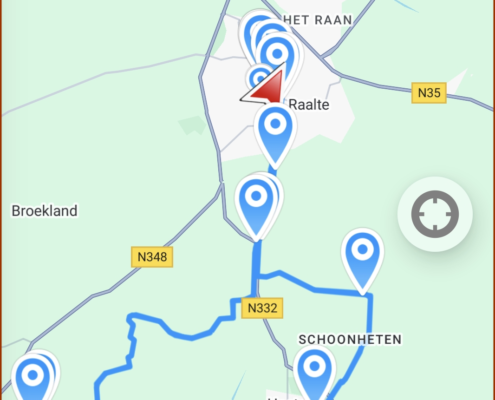The image size is (495, 400).
Task: Select the pin cluster above N332 road
Action: click(x=257, y=206)
